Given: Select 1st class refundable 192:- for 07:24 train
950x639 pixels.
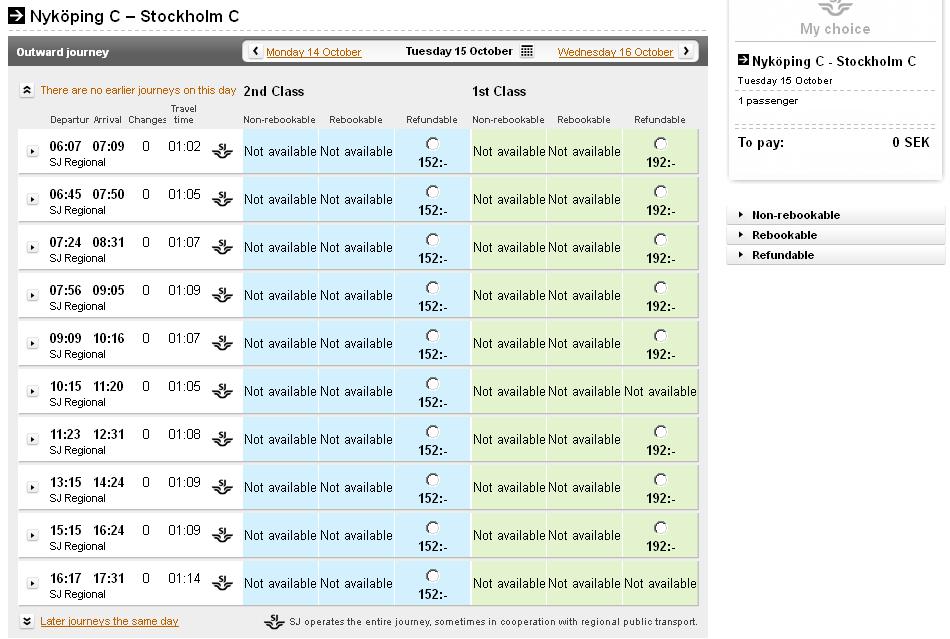Looking at the screenshot, I should click(x=660, y=239).
